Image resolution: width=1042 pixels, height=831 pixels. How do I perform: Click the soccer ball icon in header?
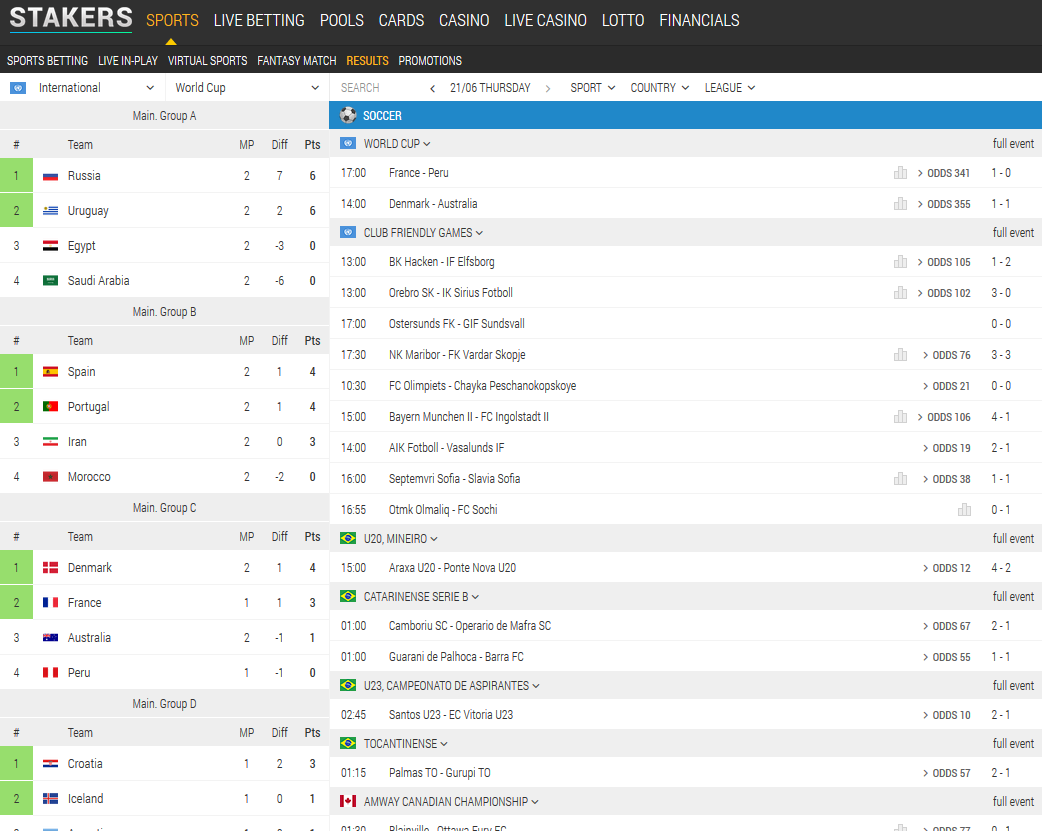[x=348, y=115]
